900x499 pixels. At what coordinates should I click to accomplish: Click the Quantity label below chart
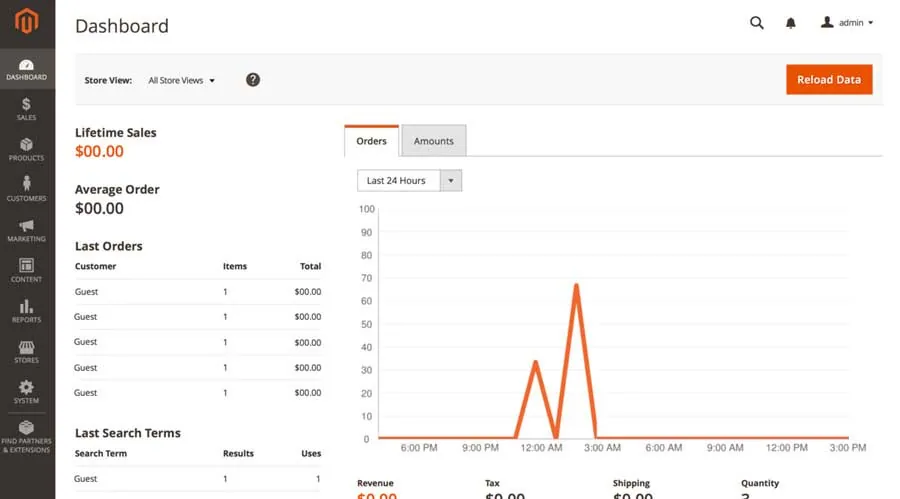(759, 483)
